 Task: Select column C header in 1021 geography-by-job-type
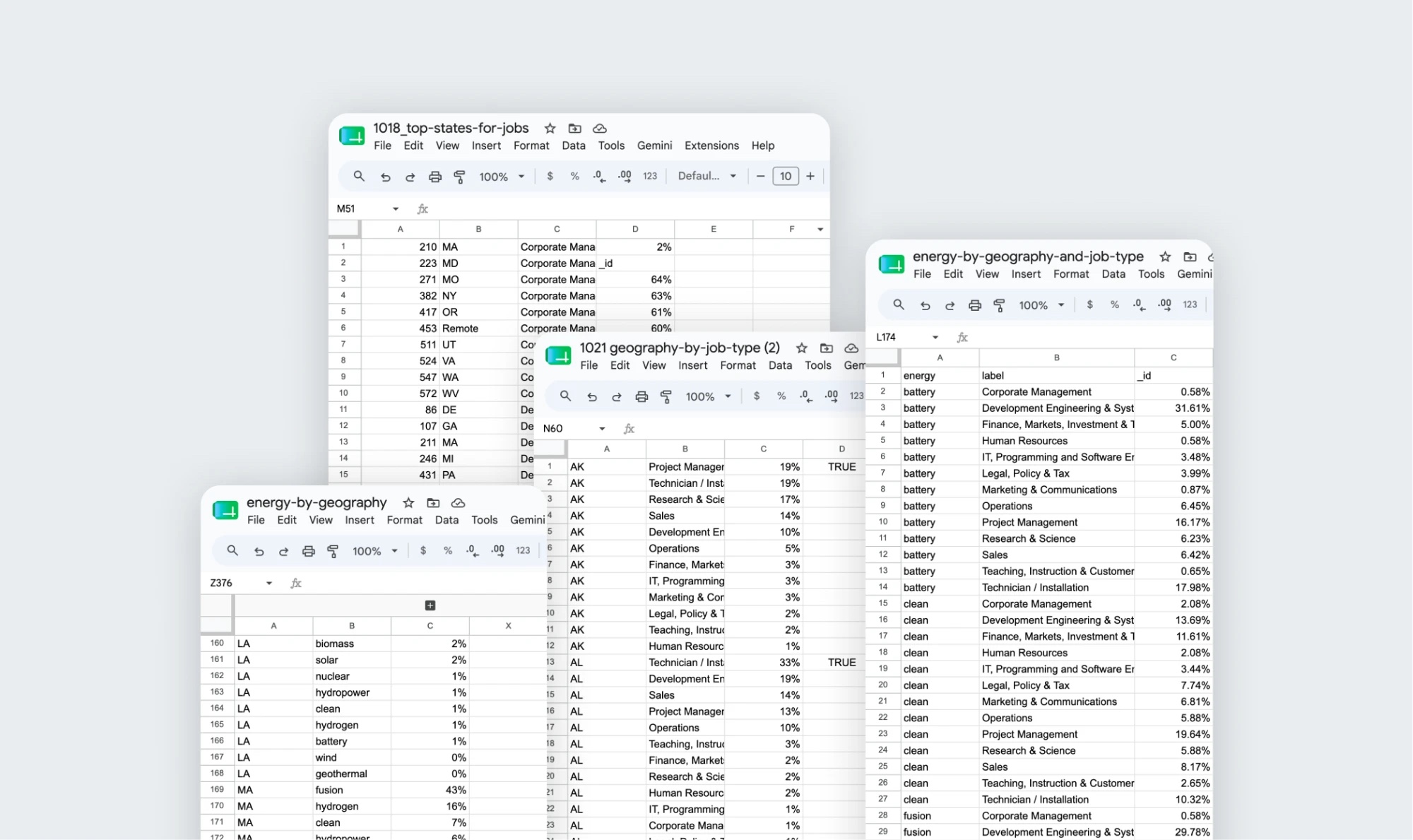pos(763,449)
